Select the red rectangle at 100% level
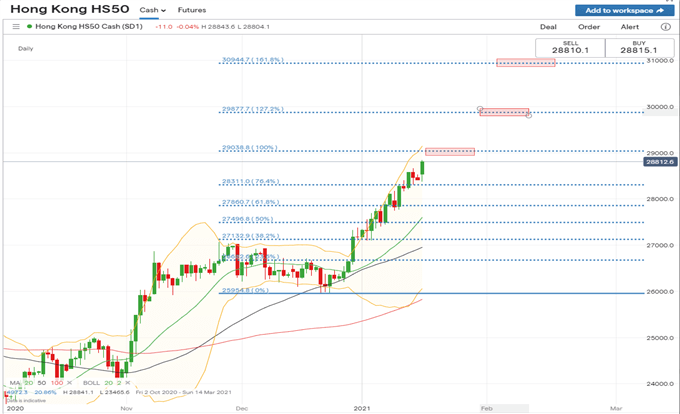This screenshot has height=414, width=680. coord(450,151)
